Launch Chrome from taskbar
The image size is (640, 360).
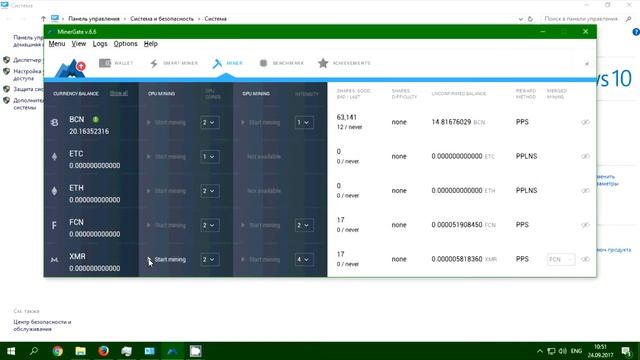58,351
